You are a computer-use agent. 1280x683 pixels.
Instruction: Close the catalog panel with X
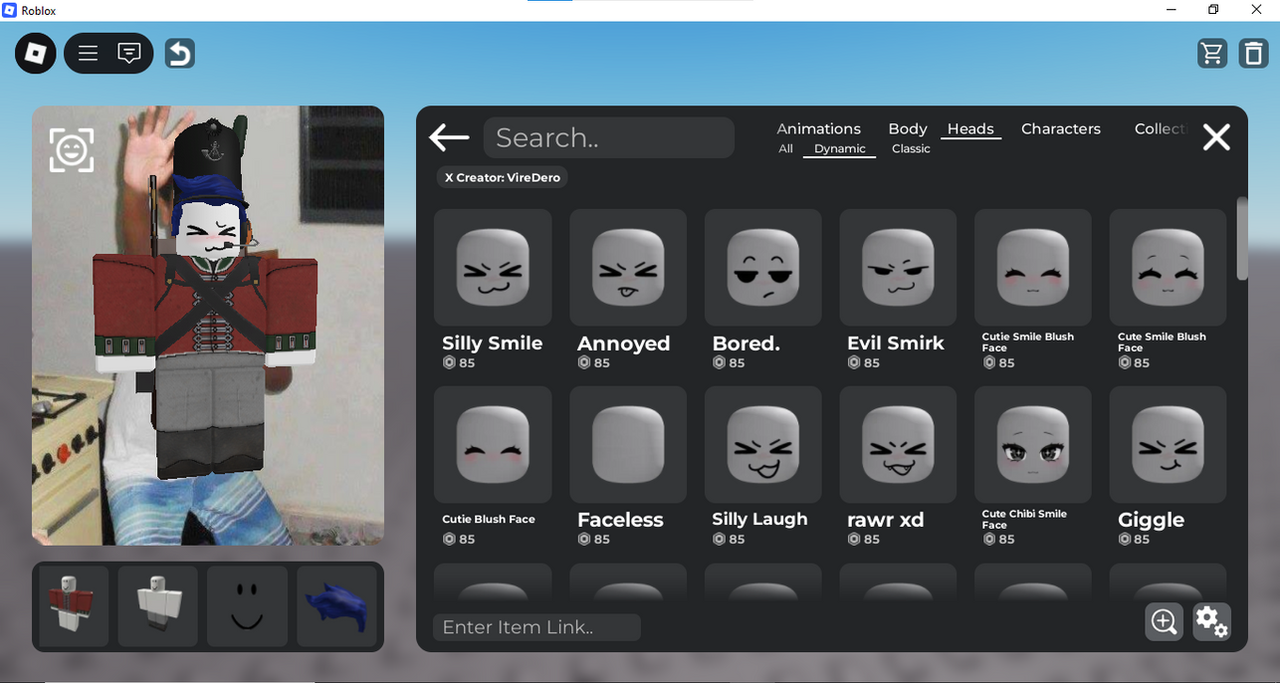(1216, 137)
